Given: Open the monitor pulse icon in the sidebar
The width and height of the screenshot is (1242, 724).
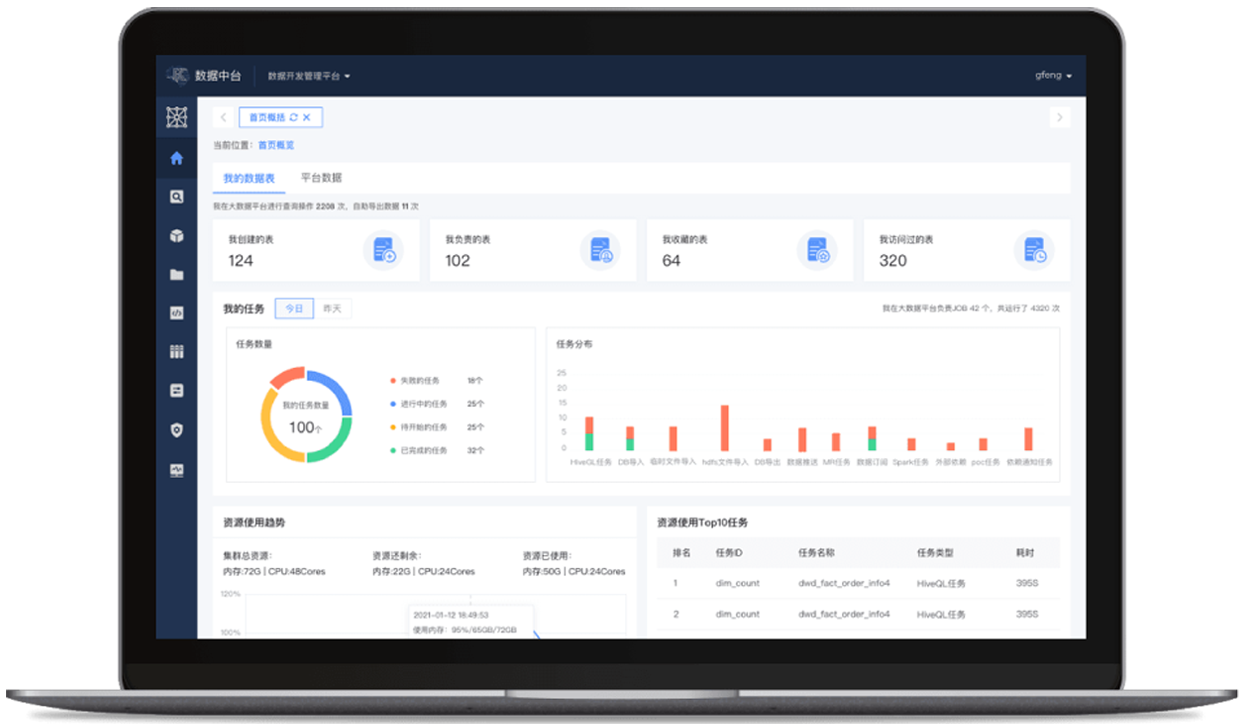Looking at the screenshot, I should pos(177,470).
